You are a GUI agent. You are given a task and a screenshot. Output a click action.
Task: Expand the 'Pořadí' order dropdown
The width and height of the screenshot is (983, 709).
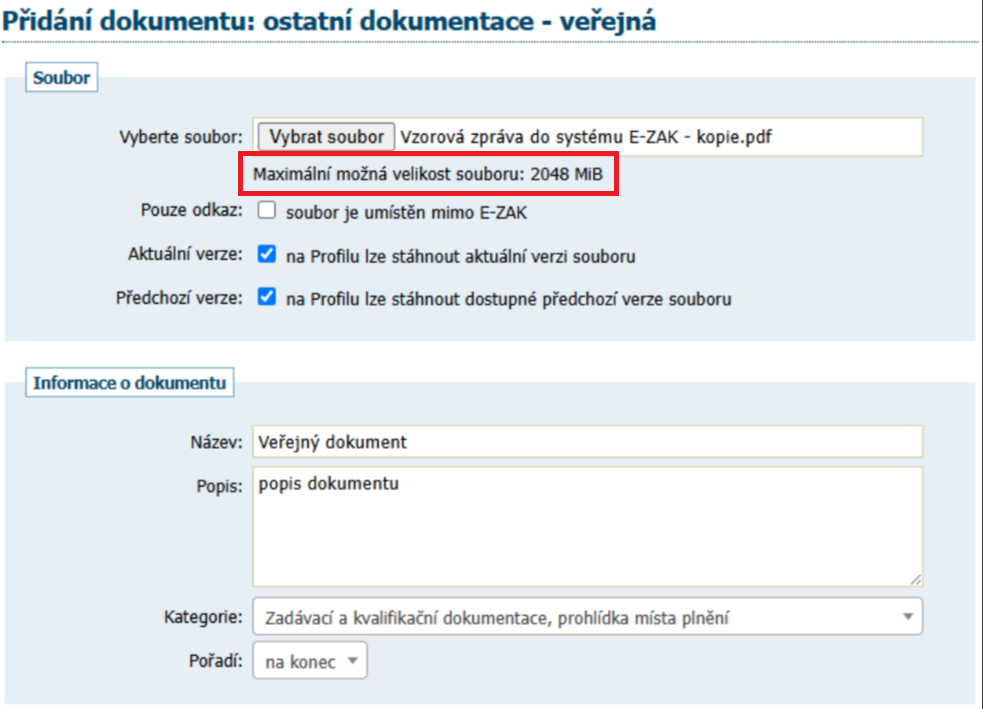310,661
